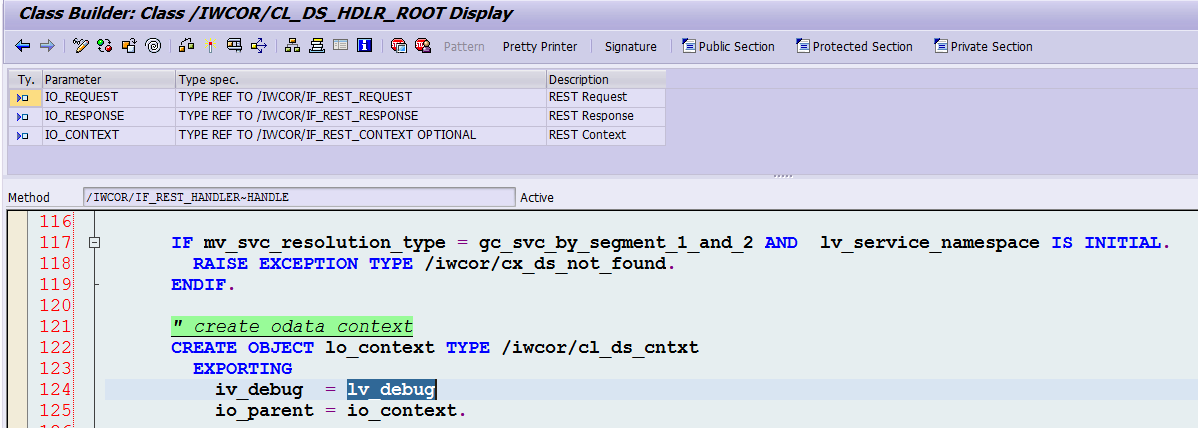Click the Active/Inactive toggle icon
Screen dimensions: 1198x428
(x=105, y=46)
